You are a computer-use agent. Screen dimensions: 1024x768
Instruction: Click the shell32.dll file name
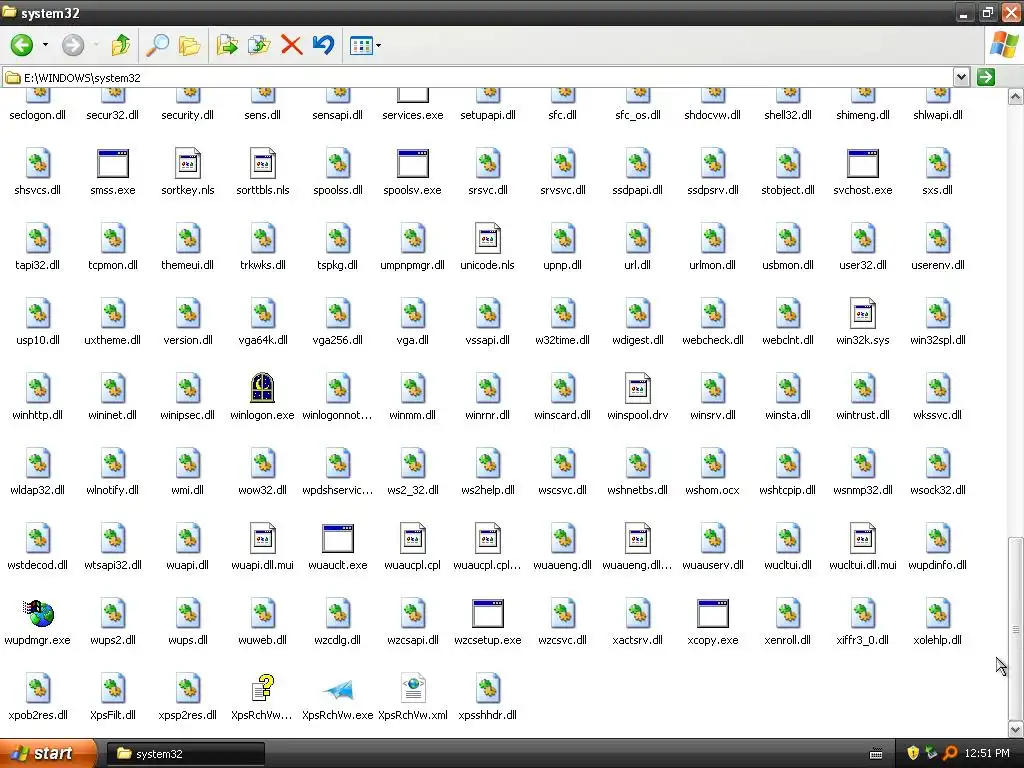click(x=788, y=115)
